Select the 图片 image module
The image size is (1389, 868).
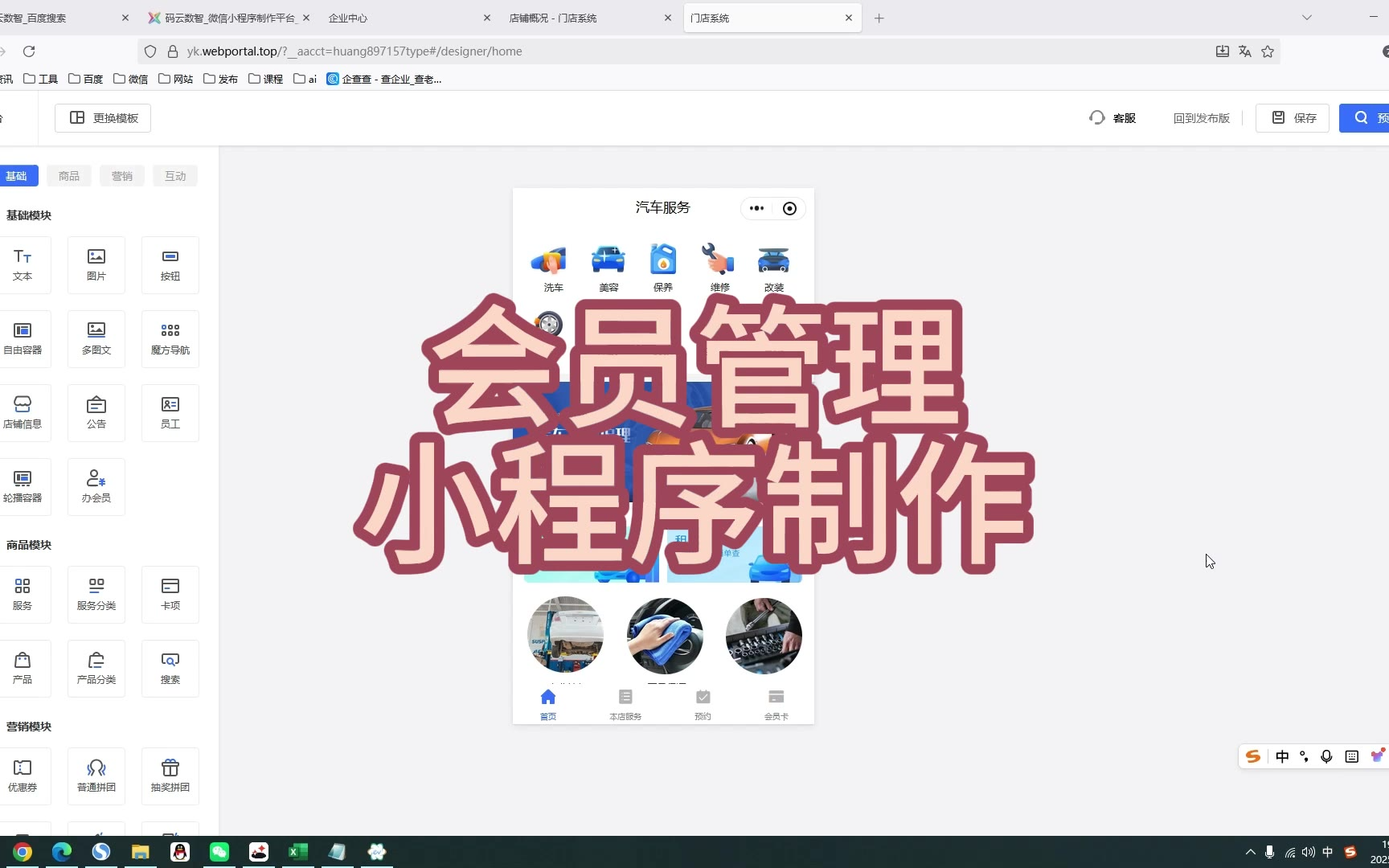click(96, 264)
